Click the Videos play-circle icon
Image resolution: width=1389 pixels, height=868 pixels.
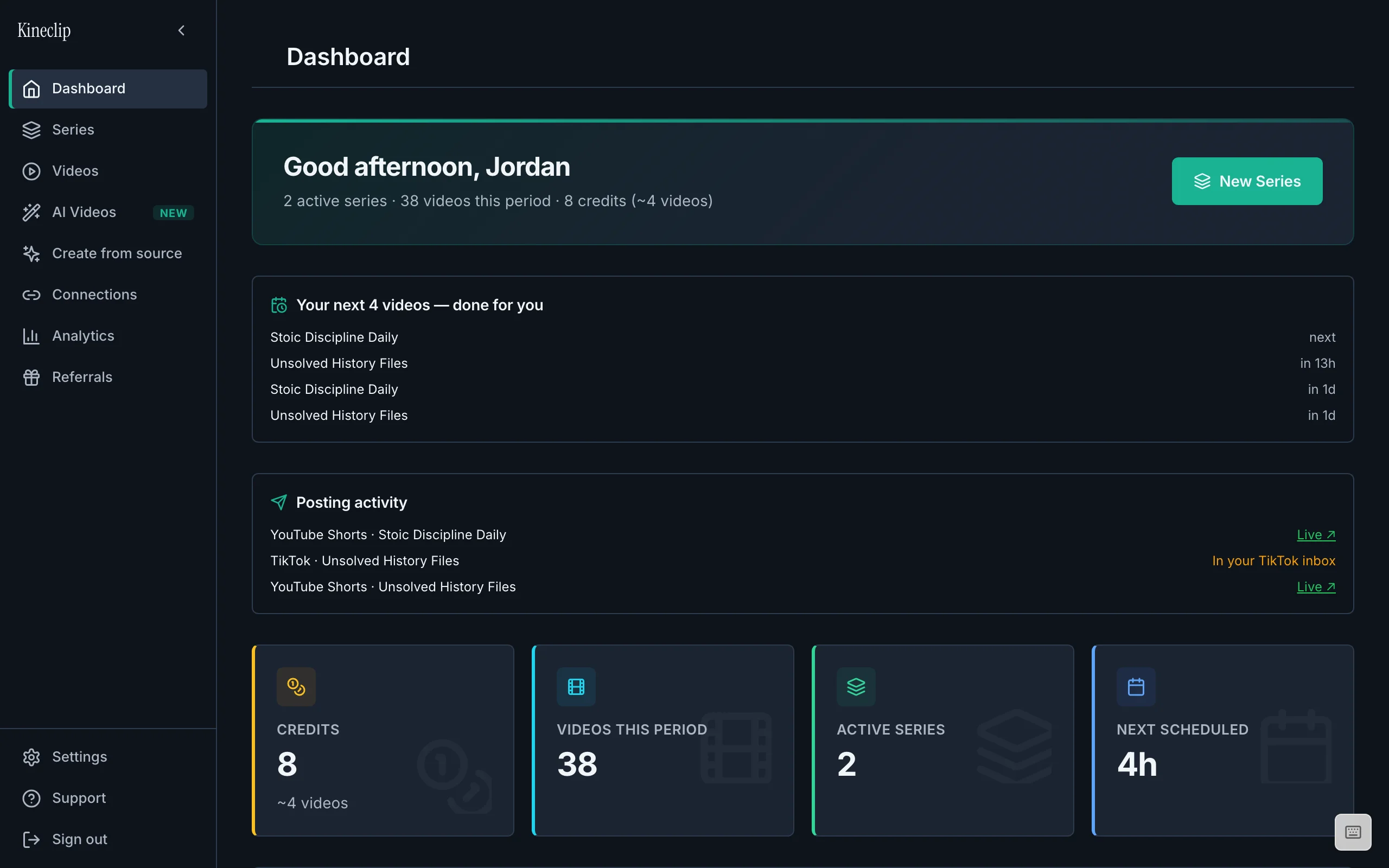31,171
